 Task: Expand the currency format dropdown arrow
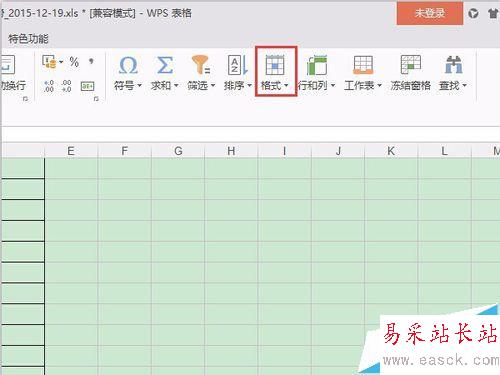tap(61, 62)
